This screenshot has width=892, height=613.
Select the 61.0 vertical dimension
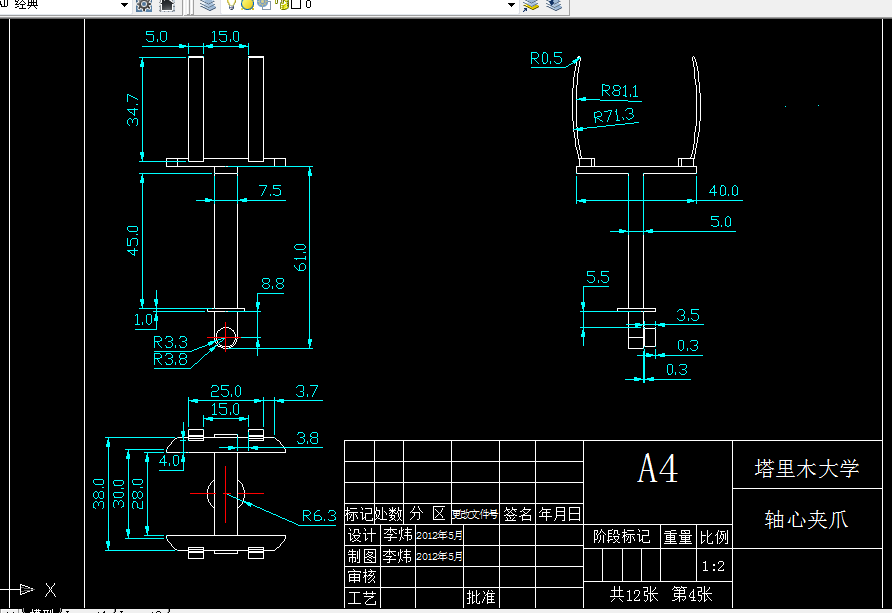pyautogui.click(x=300, y=258)
